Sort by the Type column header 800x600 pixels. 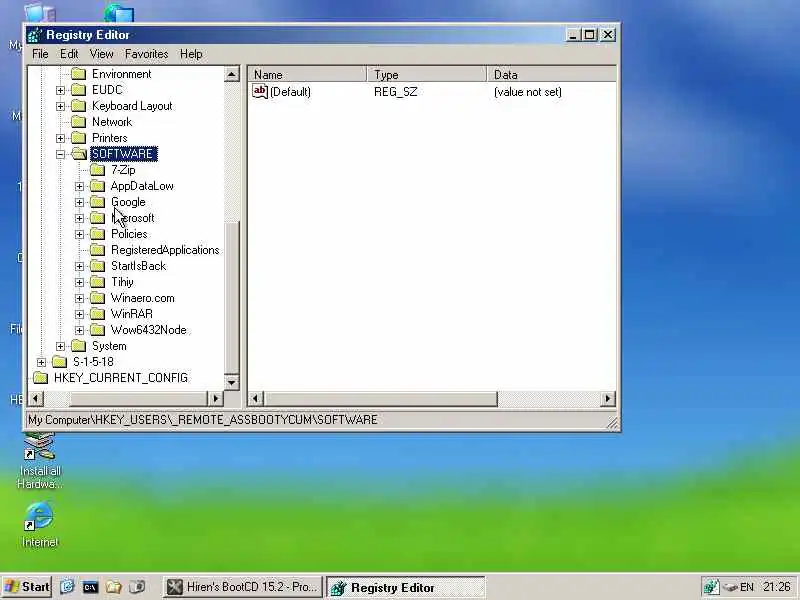(x=427, y=74)
